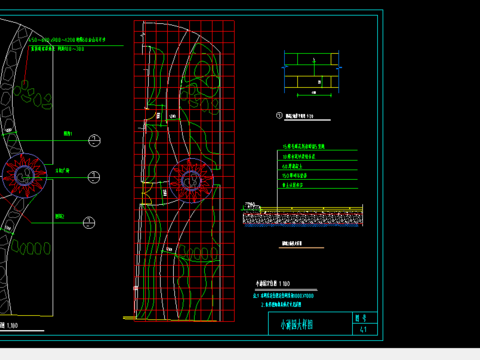Click the 小游园大样图 title block text
Viewport: 480px width, 360px height.
click(x=296, y=324)
